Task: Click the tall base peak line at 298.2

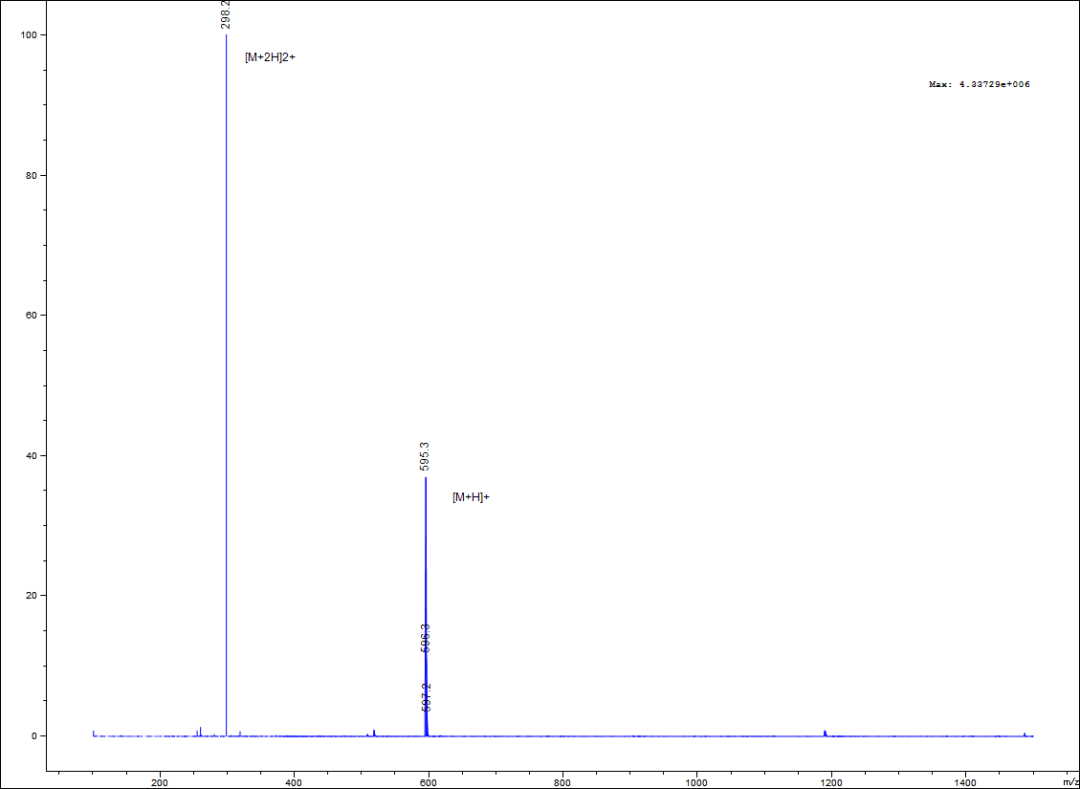Action: tap(226, 386)
